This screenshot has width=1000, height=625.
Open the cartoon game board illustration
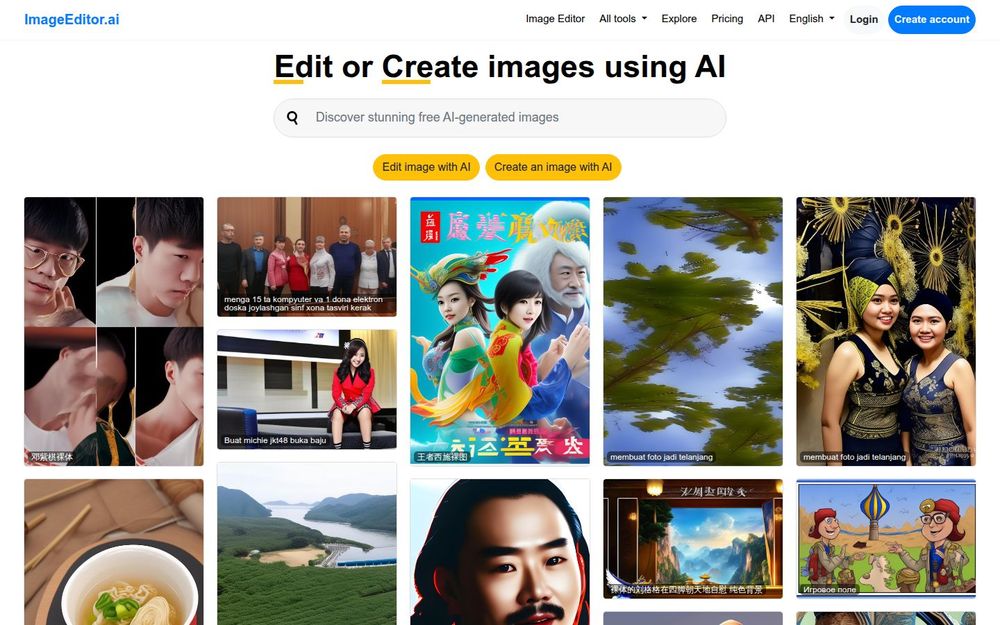pos(886,538)
